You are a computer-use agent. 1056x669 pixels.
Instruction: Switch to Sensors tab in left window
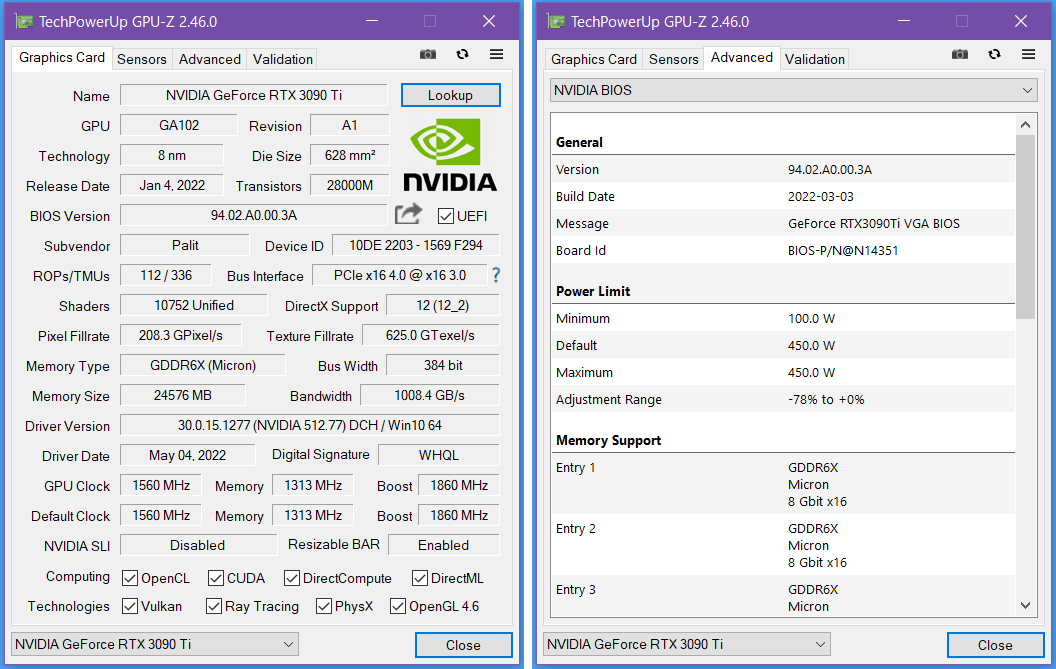(x=141, y=59)
